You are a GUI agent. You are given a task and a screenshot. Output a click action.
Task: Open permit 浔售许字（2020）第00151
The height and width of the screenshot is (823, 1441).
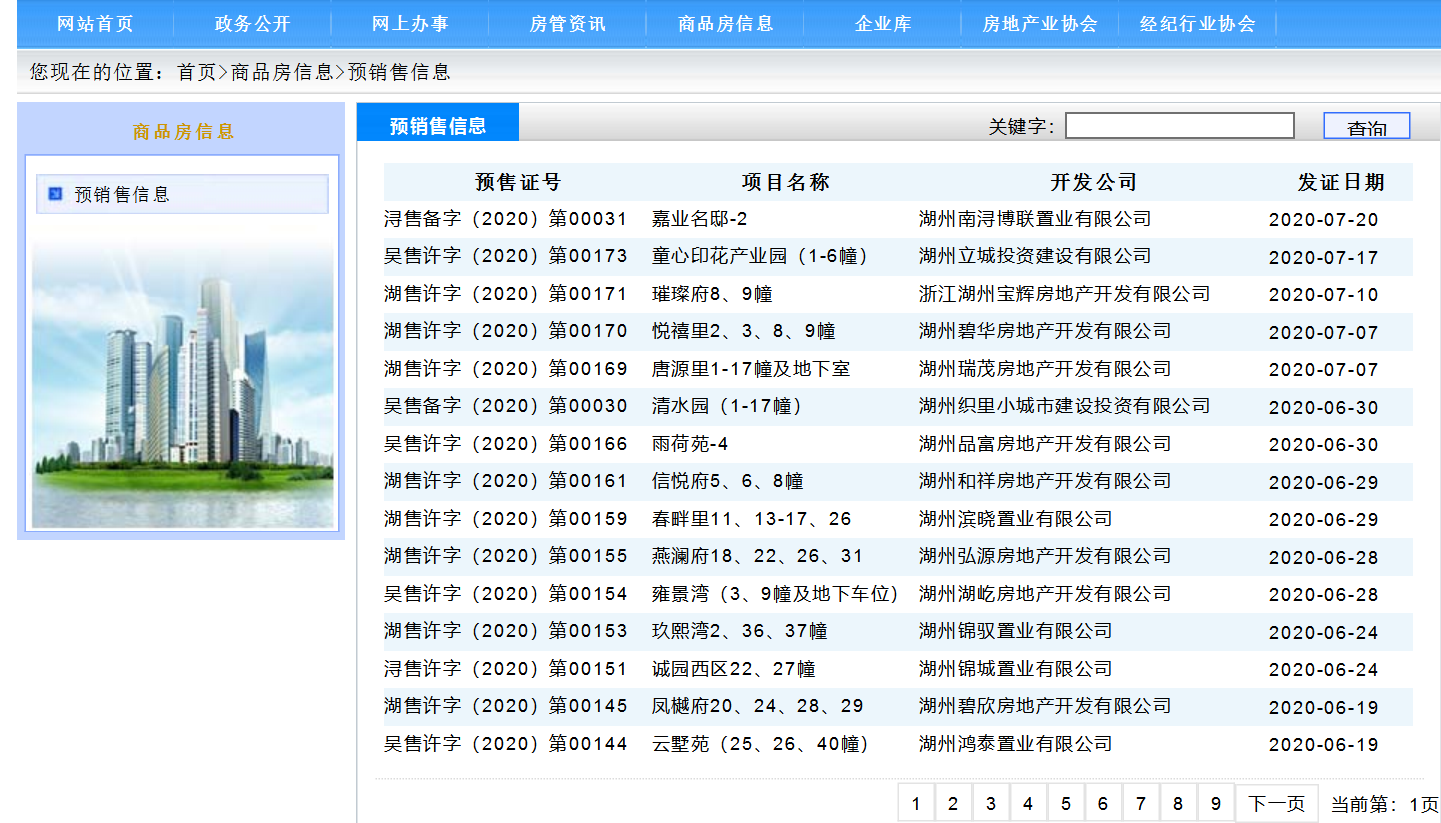pos(506,669)
